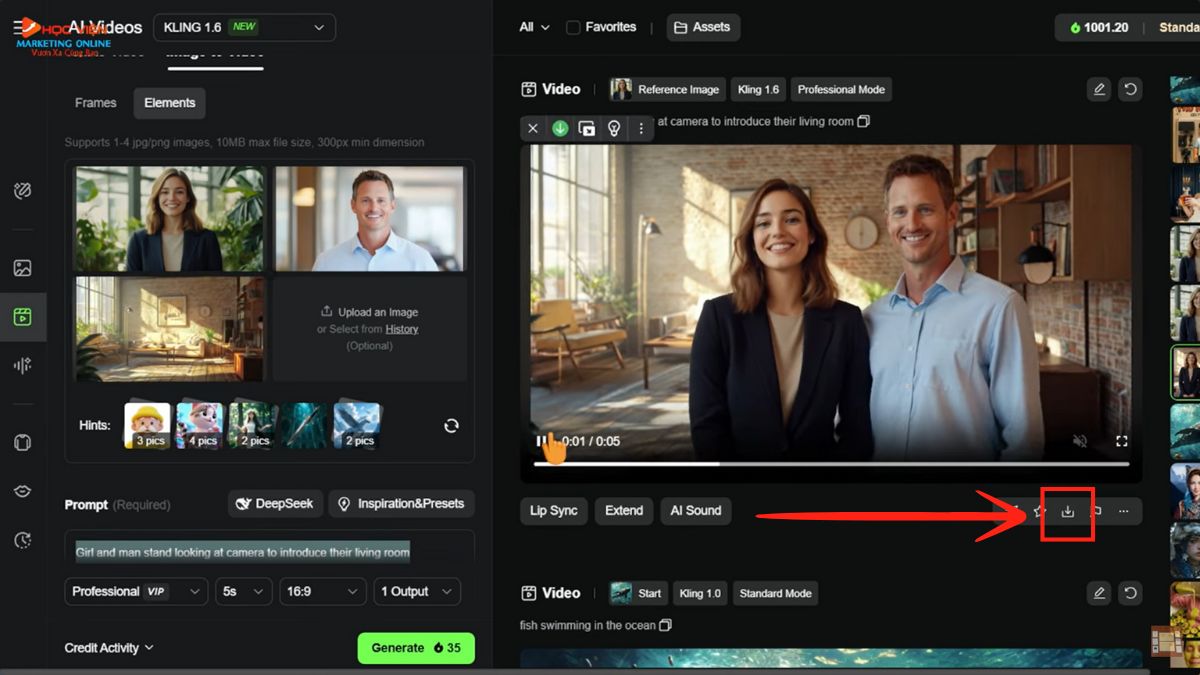The image size is (1200, 675).
Task: Open the KLING 1.6 model dropdown
Action: [244, 27]
